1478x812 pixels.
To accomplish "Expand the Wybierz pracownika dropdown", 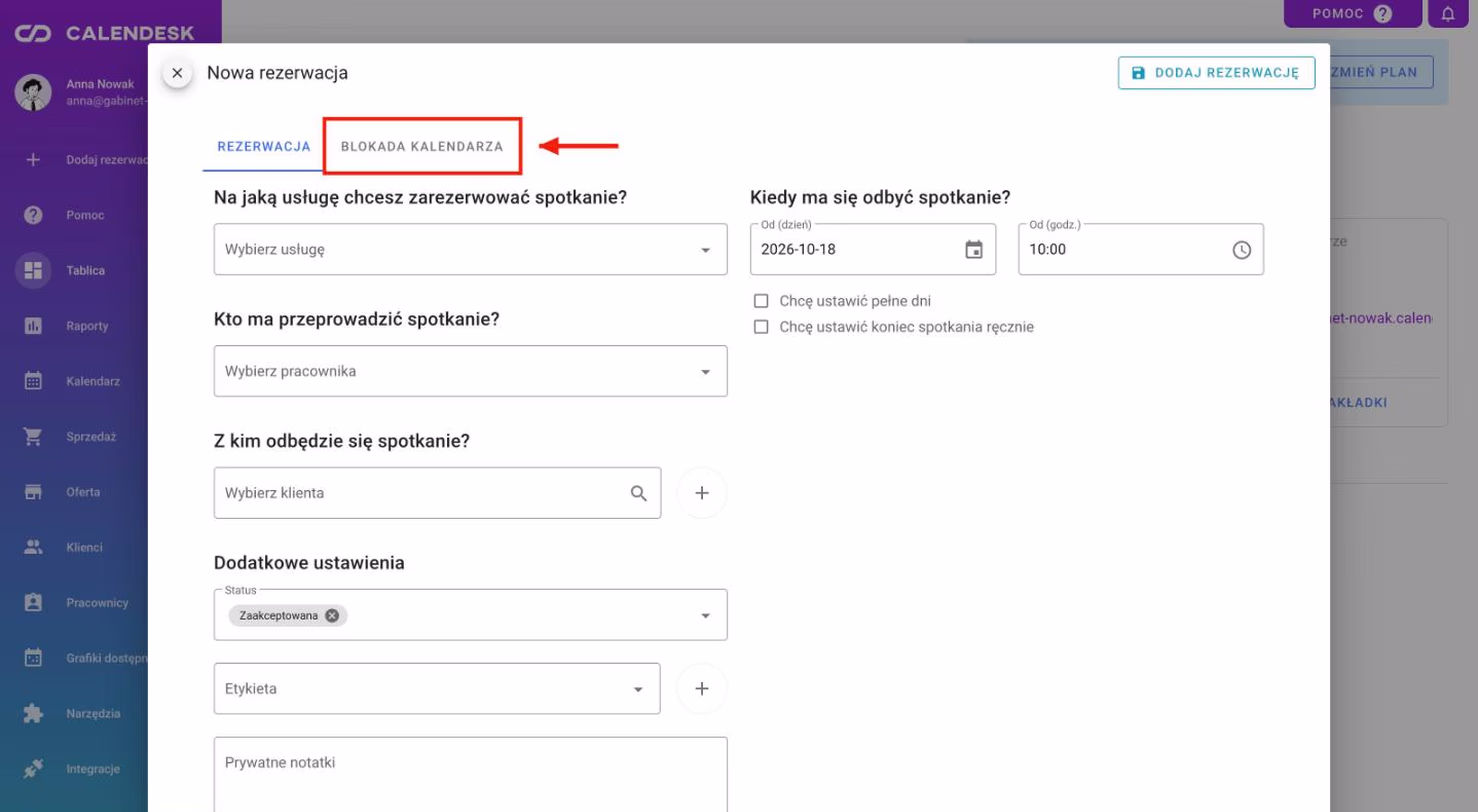I will (471, 371).
